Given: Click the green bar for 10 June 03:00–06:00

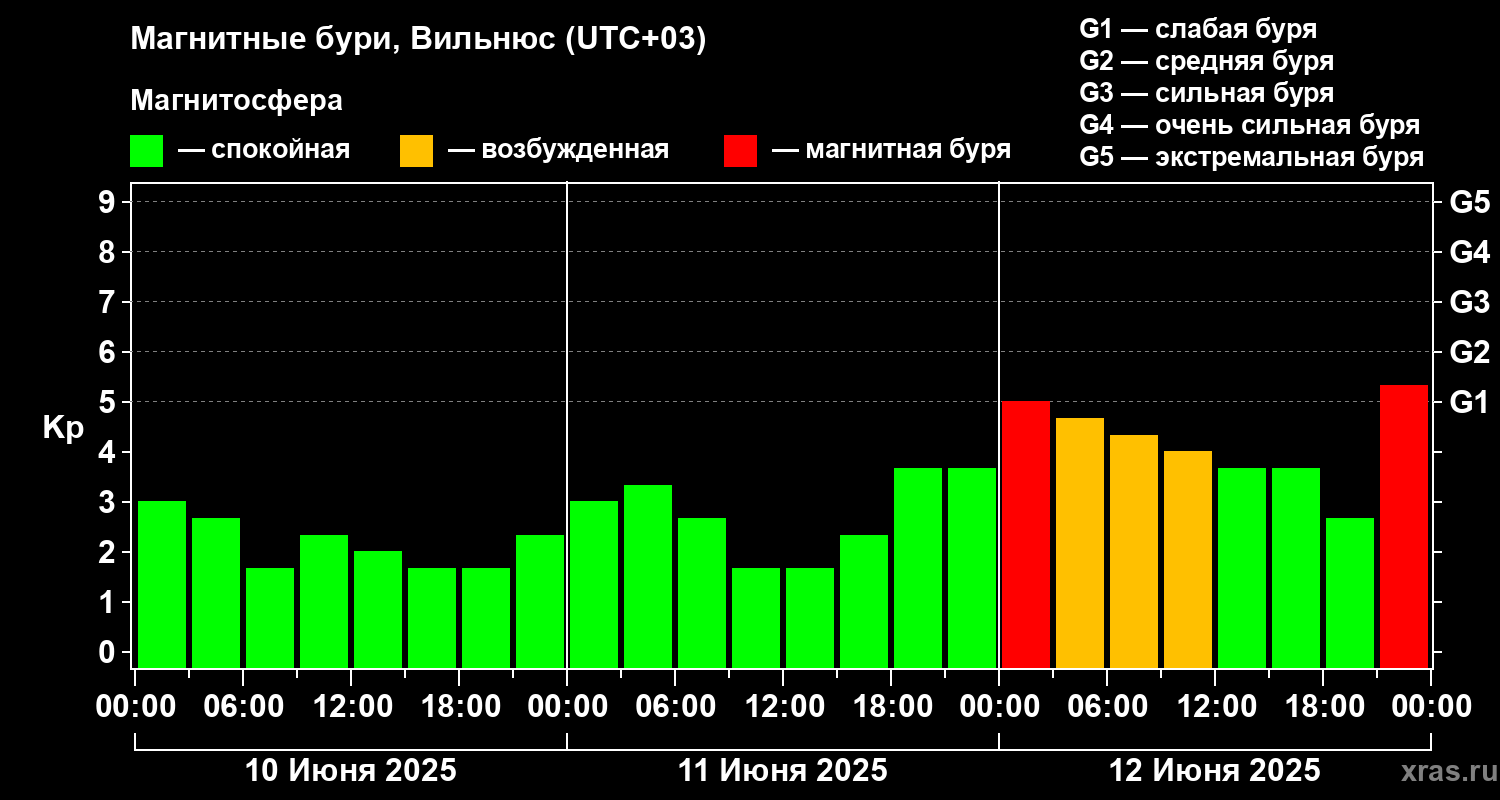Looking at the screenshot, I should [216, 593].
